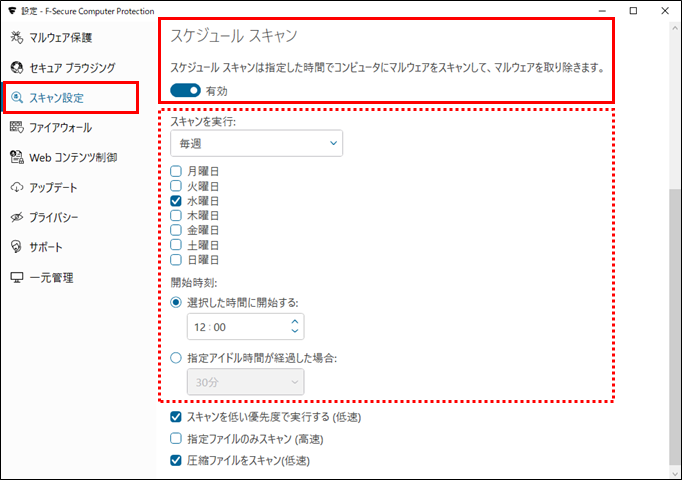Image resolution: width=682 pixels, height=480 pixels.
Task: Uncheck the 水曜日 checkbox
Action: 176,200
